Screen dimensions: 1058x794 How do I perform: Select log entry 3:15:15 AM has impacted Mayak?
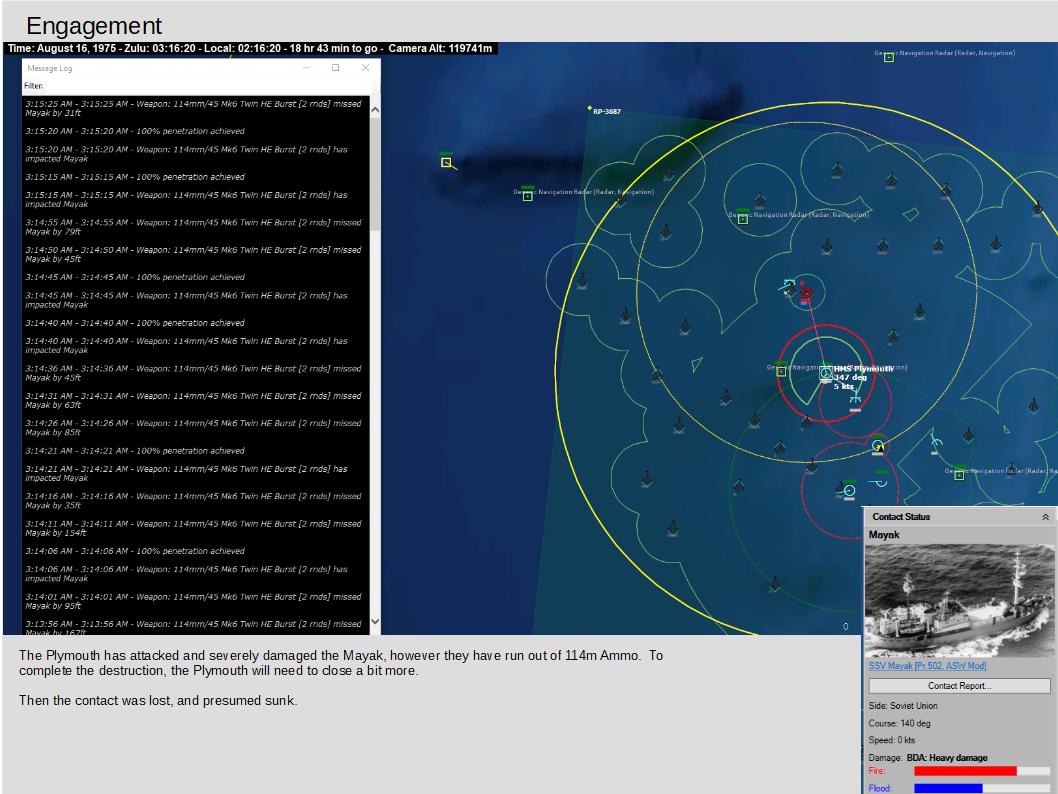187,200
